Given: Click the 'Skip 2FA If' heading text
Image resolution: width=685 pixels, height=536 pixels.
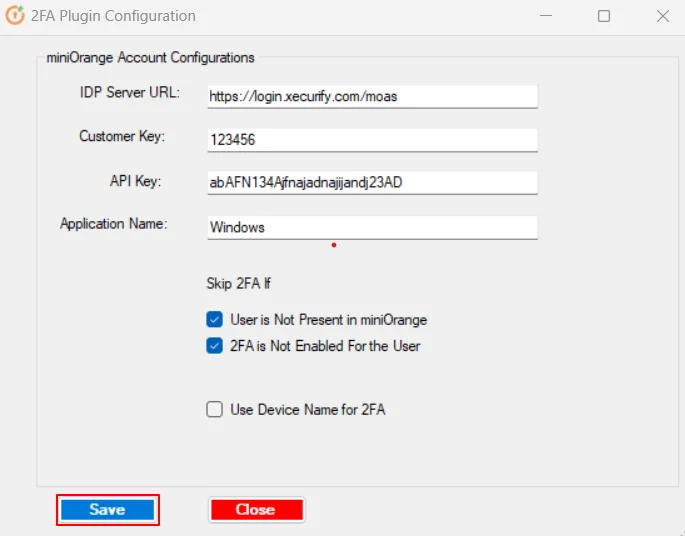Looking at the screenshot, I should point(239,284).
